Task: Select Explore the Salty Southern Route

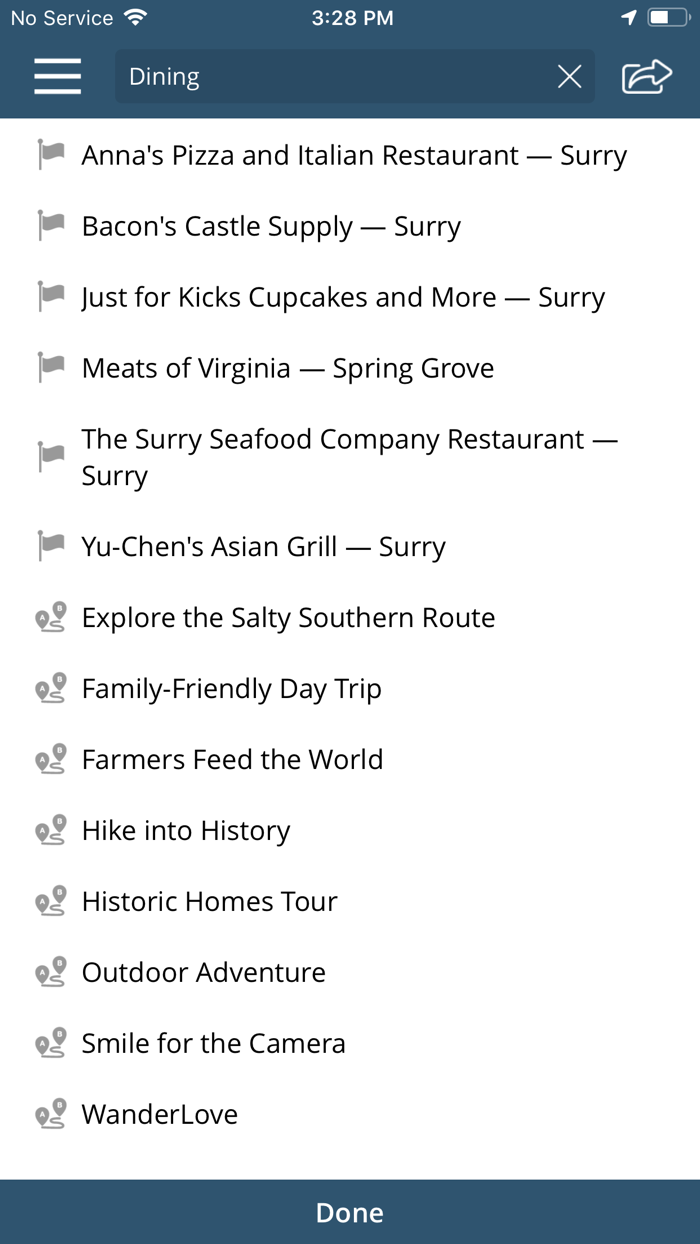Action: pos(288,617)
